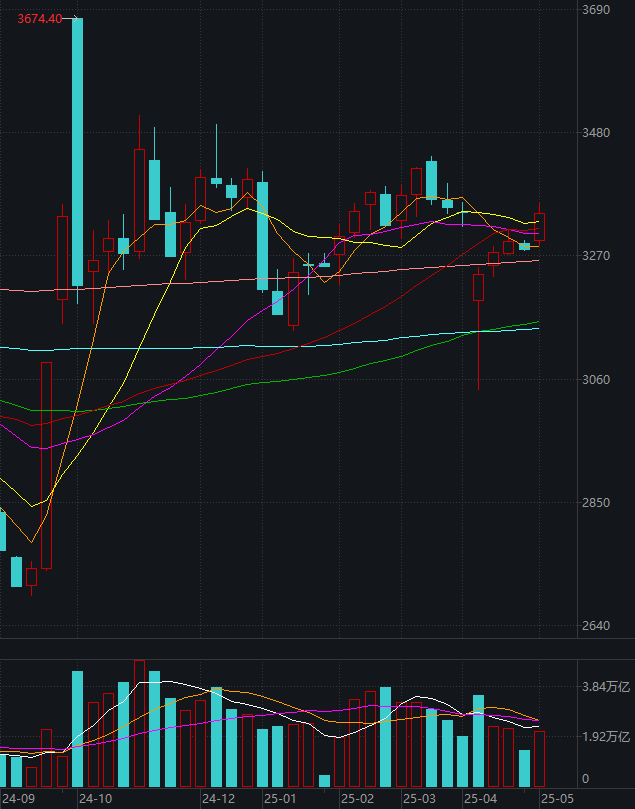The image size is (635, 809).
Task: Click the 3060 price scale label
Action: (596, 380)
